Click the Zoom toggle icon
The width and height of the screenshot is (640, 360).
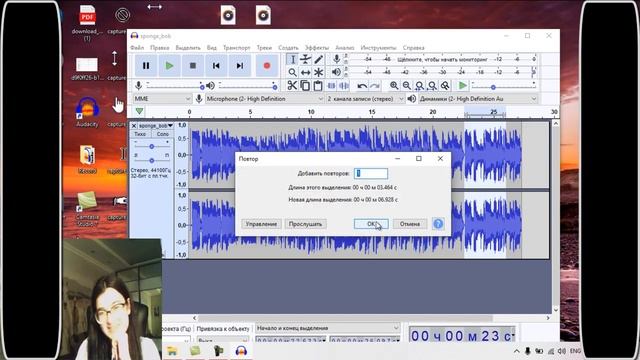445,86
